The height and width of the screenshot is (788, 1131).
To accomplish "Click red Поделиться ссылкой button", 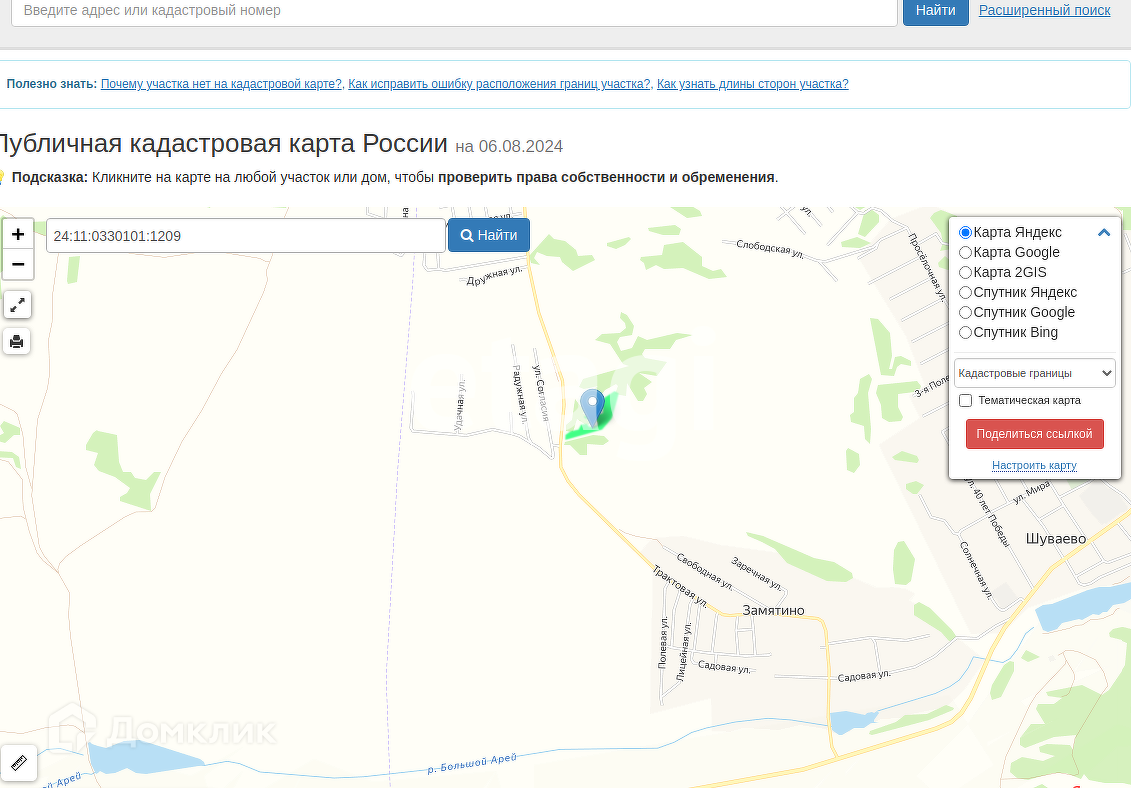I will [x=1034, y=434].
